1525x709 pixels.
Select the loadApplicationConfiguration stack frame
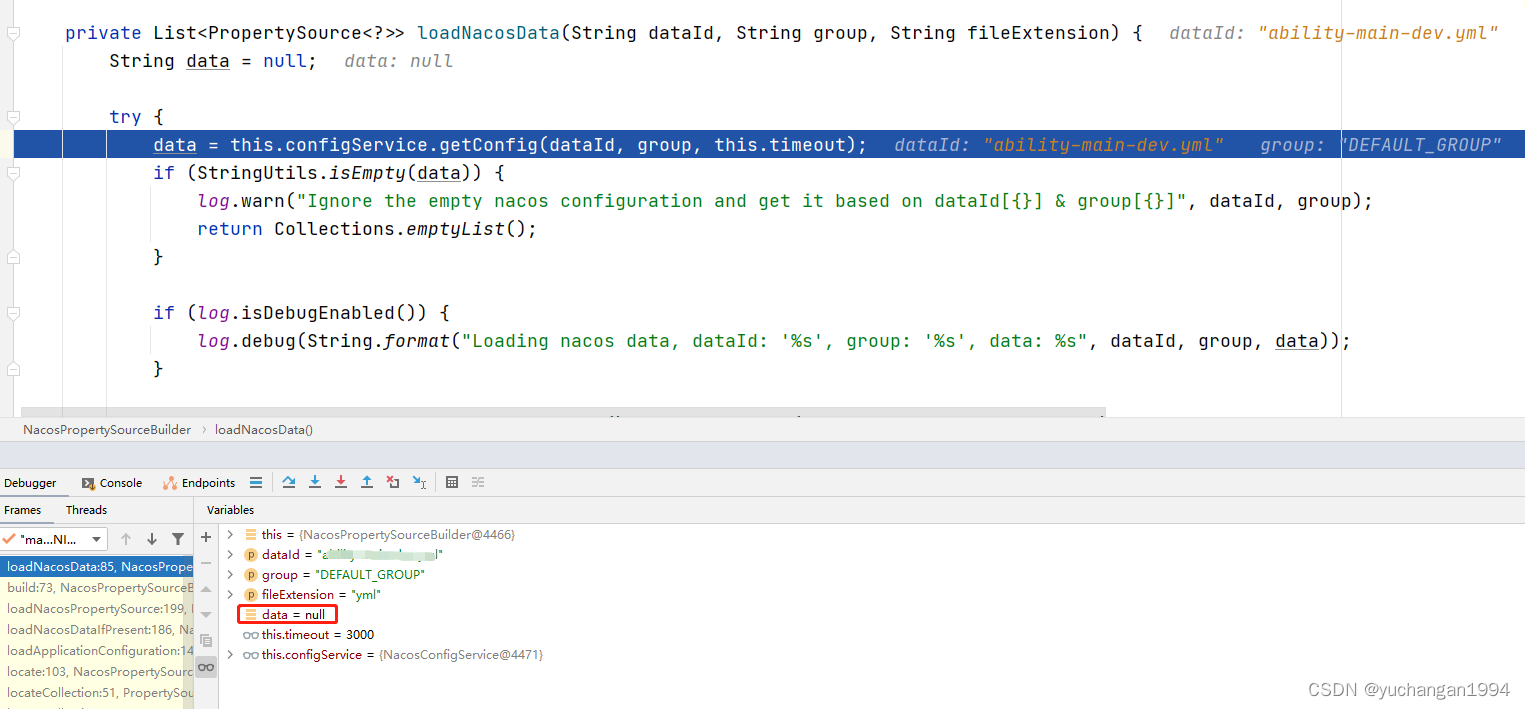click(97, 651)
